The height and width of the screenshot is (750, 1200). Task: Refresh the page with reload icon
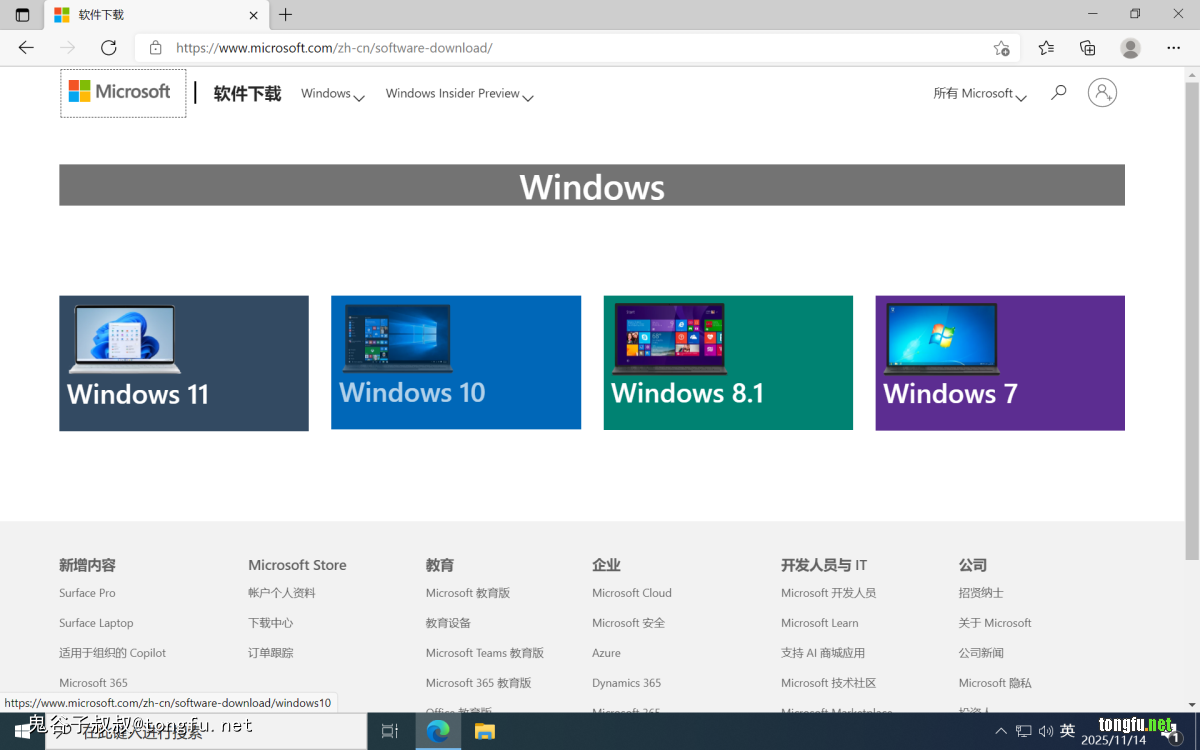pos(109,48)
